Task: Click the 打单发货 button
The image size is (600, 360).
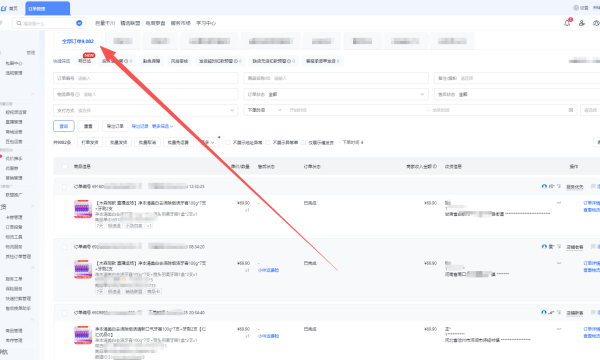Action: click(90, 142)
